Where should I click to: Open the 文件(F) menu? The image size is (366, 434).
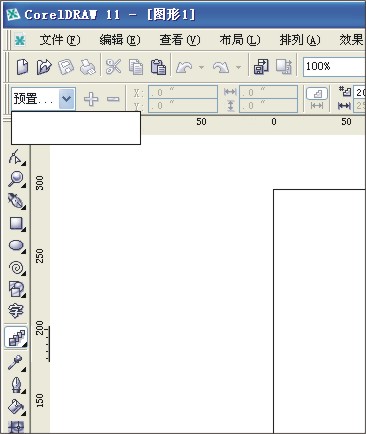coord(60,40)
